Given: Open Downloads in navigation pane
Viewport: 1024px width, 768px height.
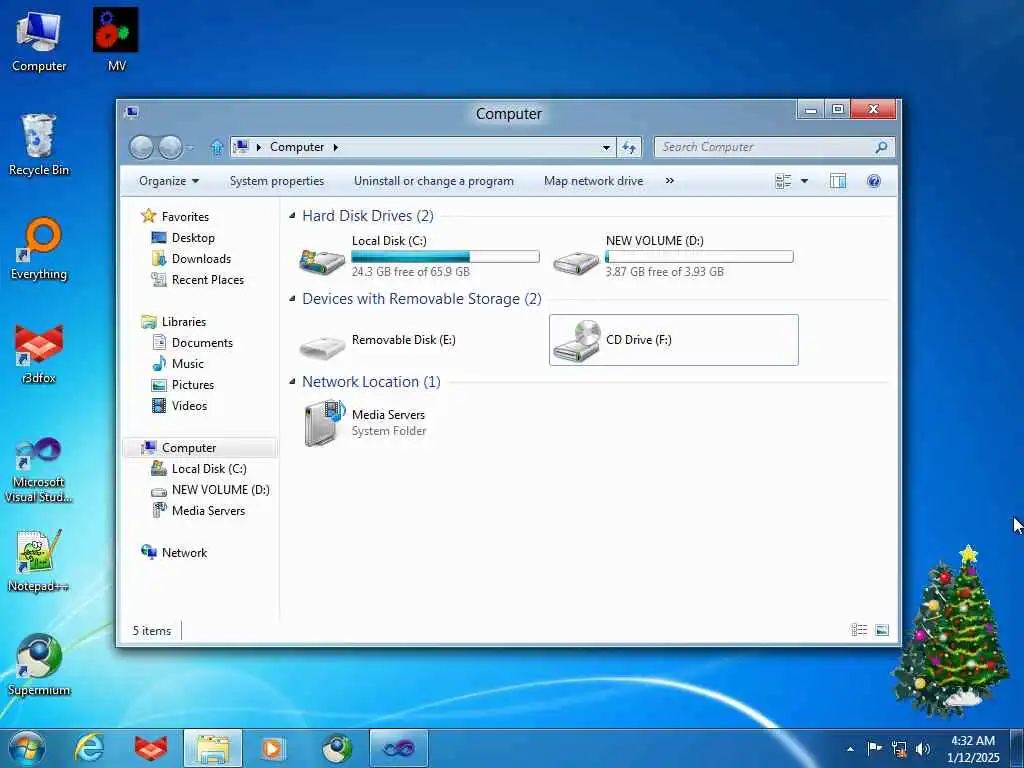Looking at the screenshot, I should (201, 259).
